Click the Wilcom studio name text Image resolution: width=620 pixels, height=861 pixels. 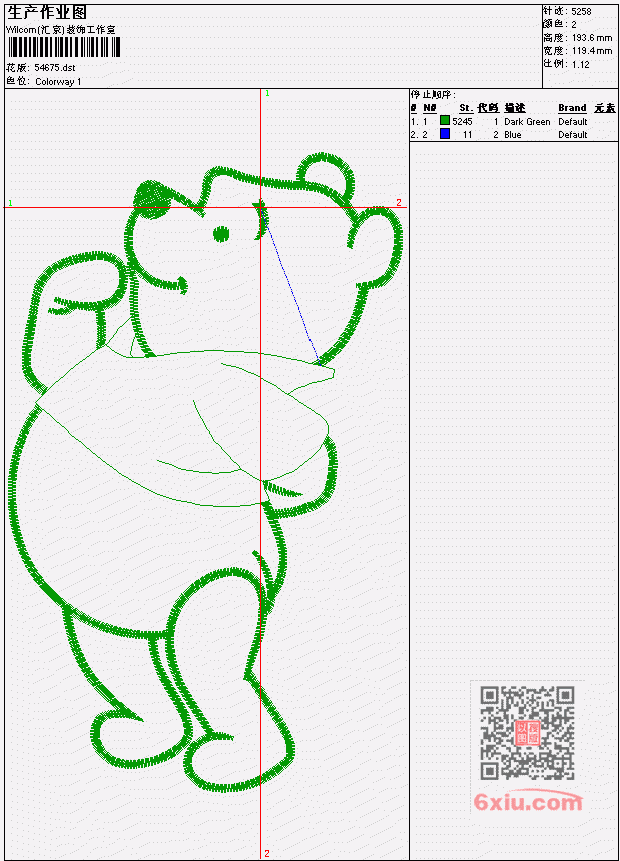pos(61,30)
